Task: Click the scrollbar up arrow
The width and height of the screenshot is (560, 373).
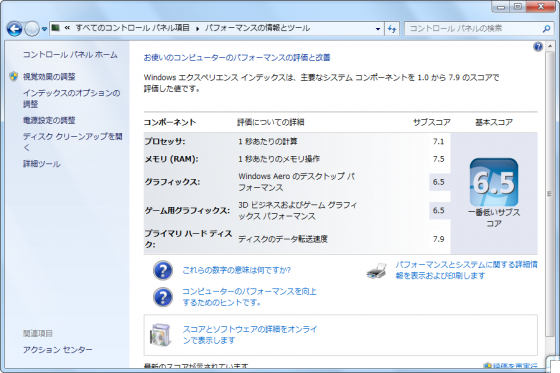Action: click(549, 46)
